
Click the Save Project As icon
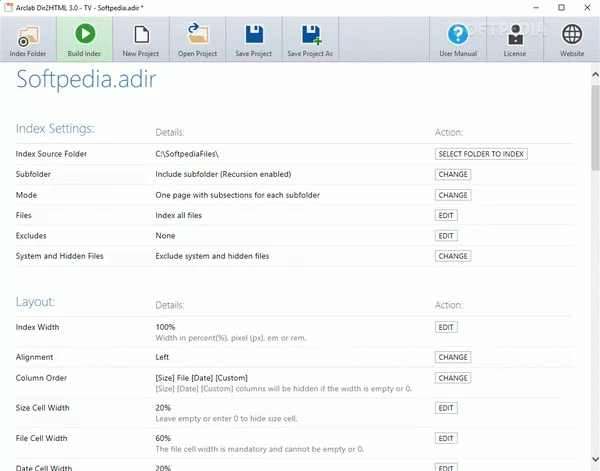(x=311, y=38)
